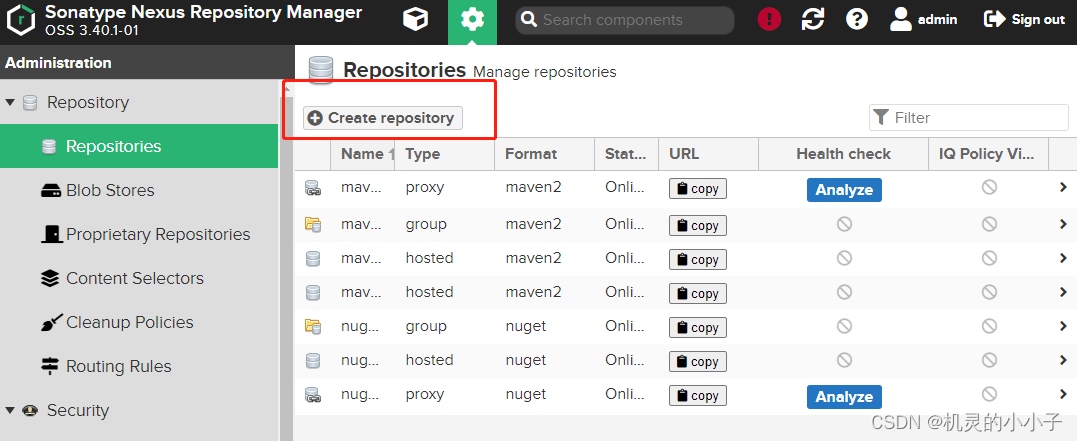Click the nuget proxy repository type icon
This screenshot has height=441, width=1077.
pos(313,395)
